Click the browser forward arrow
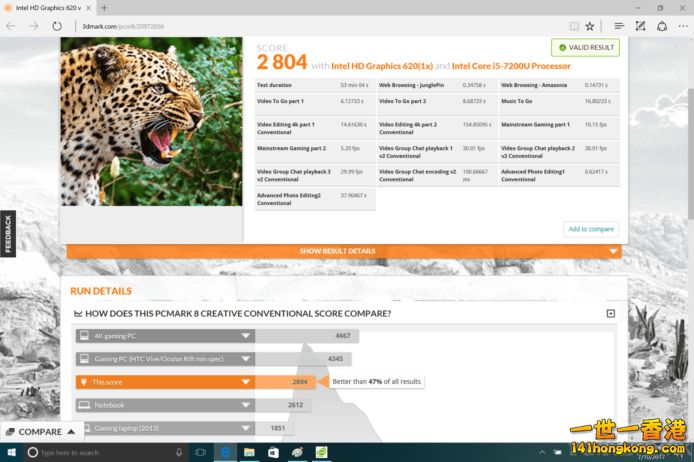 point(34,26)
